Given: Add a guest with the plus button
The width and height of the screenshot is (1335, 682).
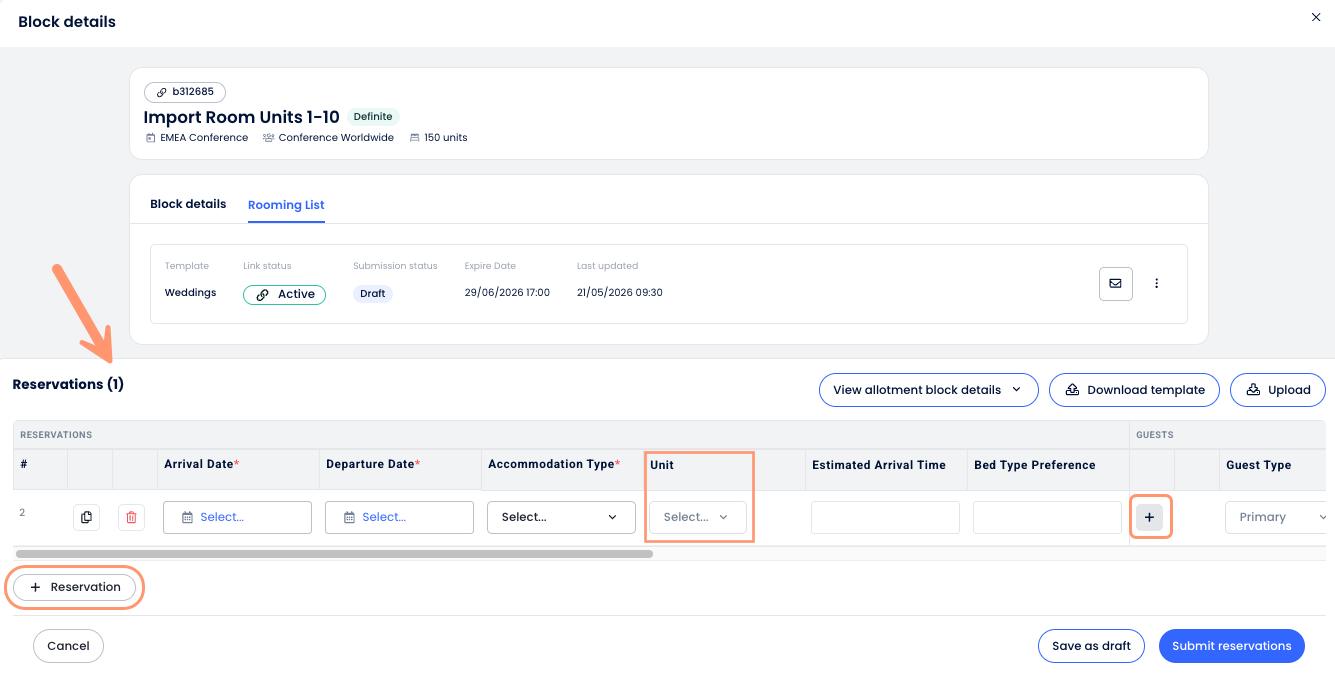Looking at the screenshot, I should pyautogui.click(x=1149, y=517).
